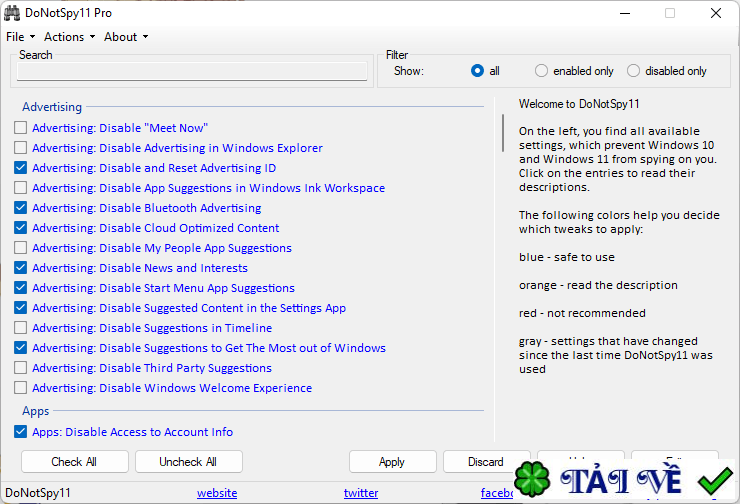This screenshot has width=740, height=504.
Task: Check Disable My People App Suggestions checkbox
Action: [20, 248]
